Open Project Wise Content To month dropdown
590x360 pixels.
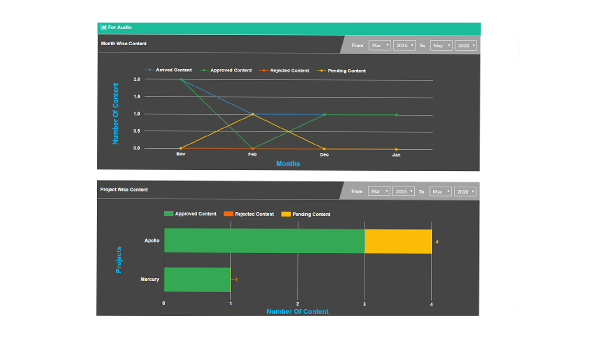440,192
